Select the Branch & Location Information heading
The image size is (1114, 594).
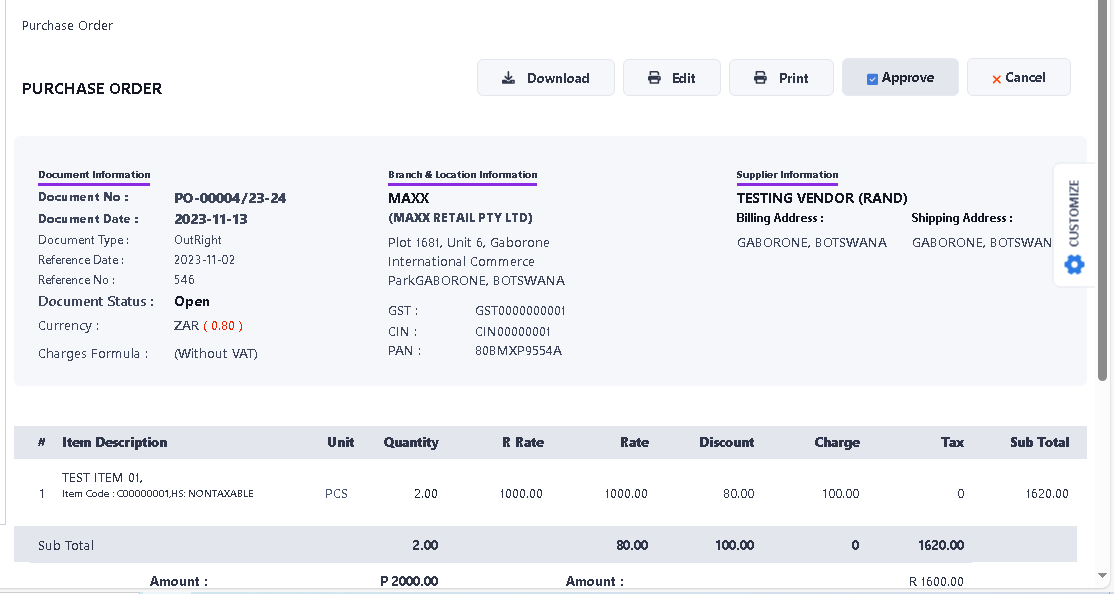click(462, 175)
